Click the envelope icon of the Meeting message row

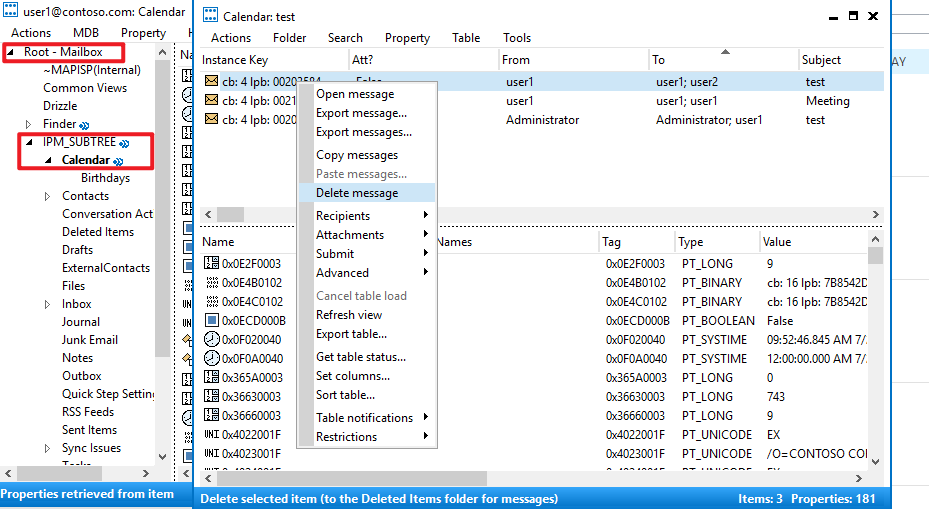click(x=211, y=100)
